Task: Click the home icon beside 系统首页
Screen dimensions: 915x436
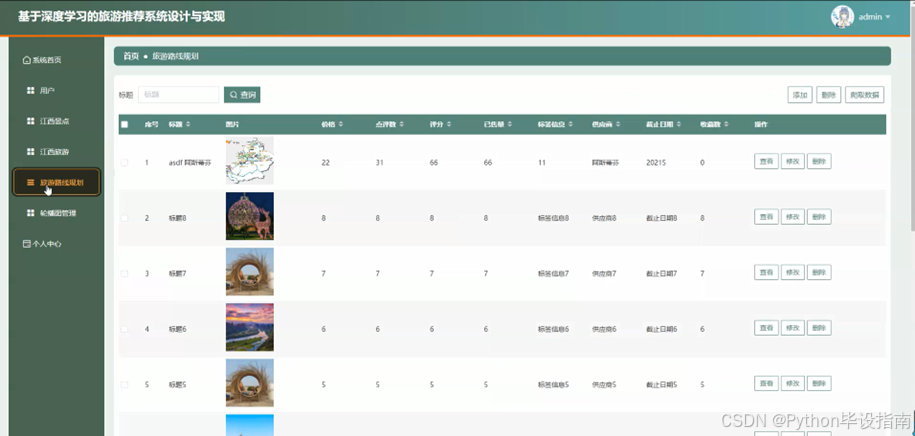Action: [x=26, y=60]
